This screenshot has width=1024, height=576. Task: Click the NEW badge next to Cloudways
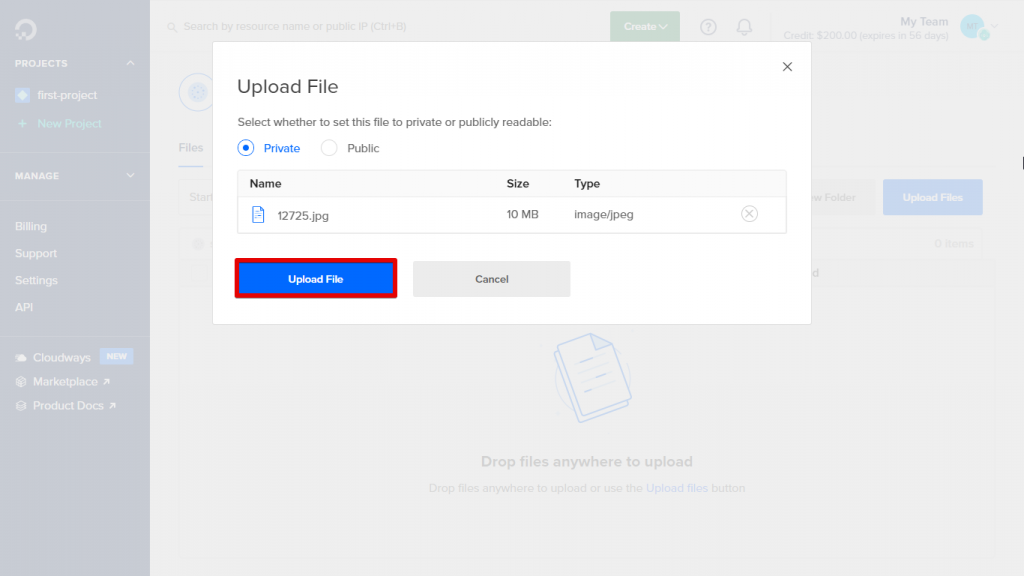pyautogui.click(x=116, y=355)
